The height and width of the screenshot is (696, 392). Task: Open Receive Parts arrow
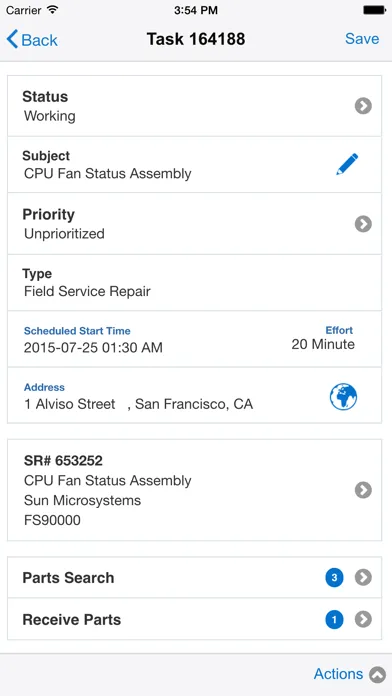(363, 619)
